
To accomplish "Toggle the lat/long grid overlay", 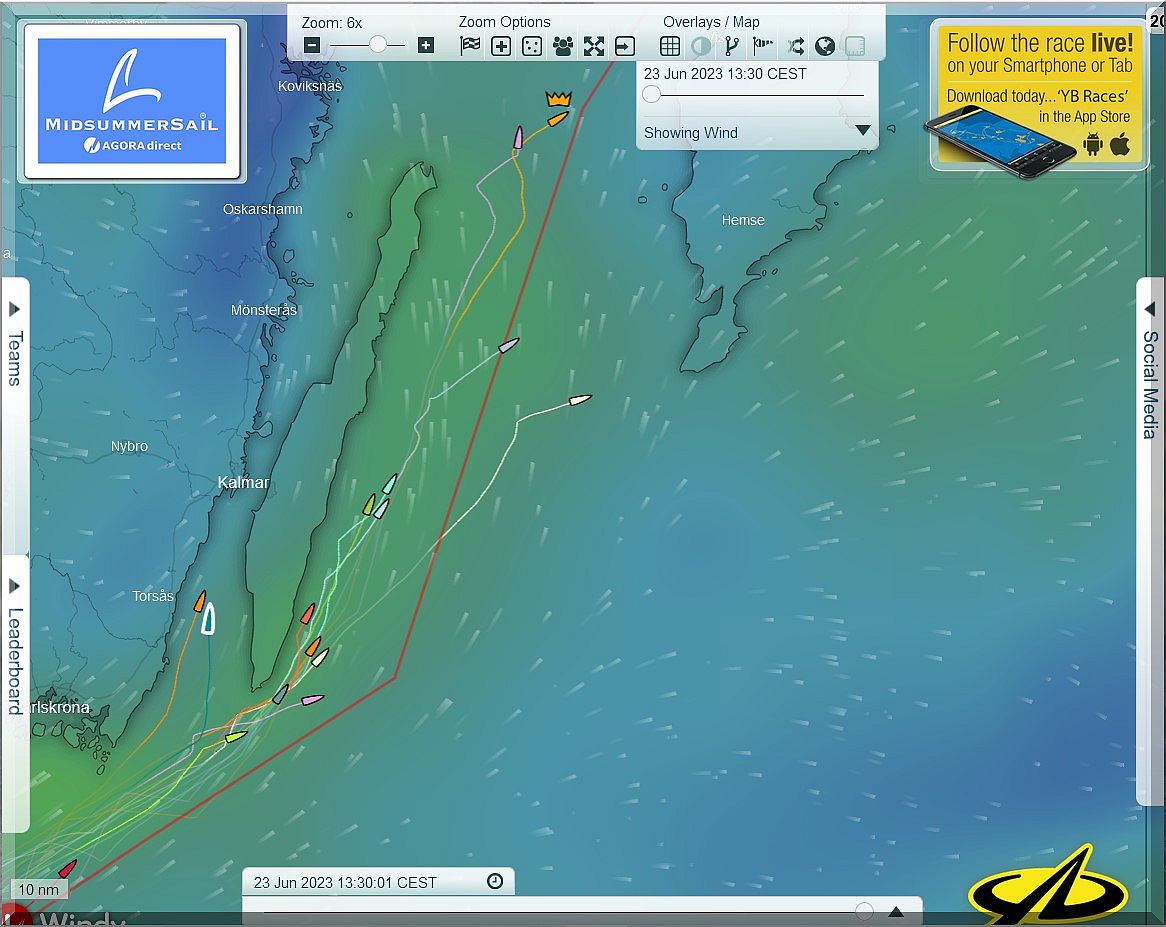I will coord(670,45).
